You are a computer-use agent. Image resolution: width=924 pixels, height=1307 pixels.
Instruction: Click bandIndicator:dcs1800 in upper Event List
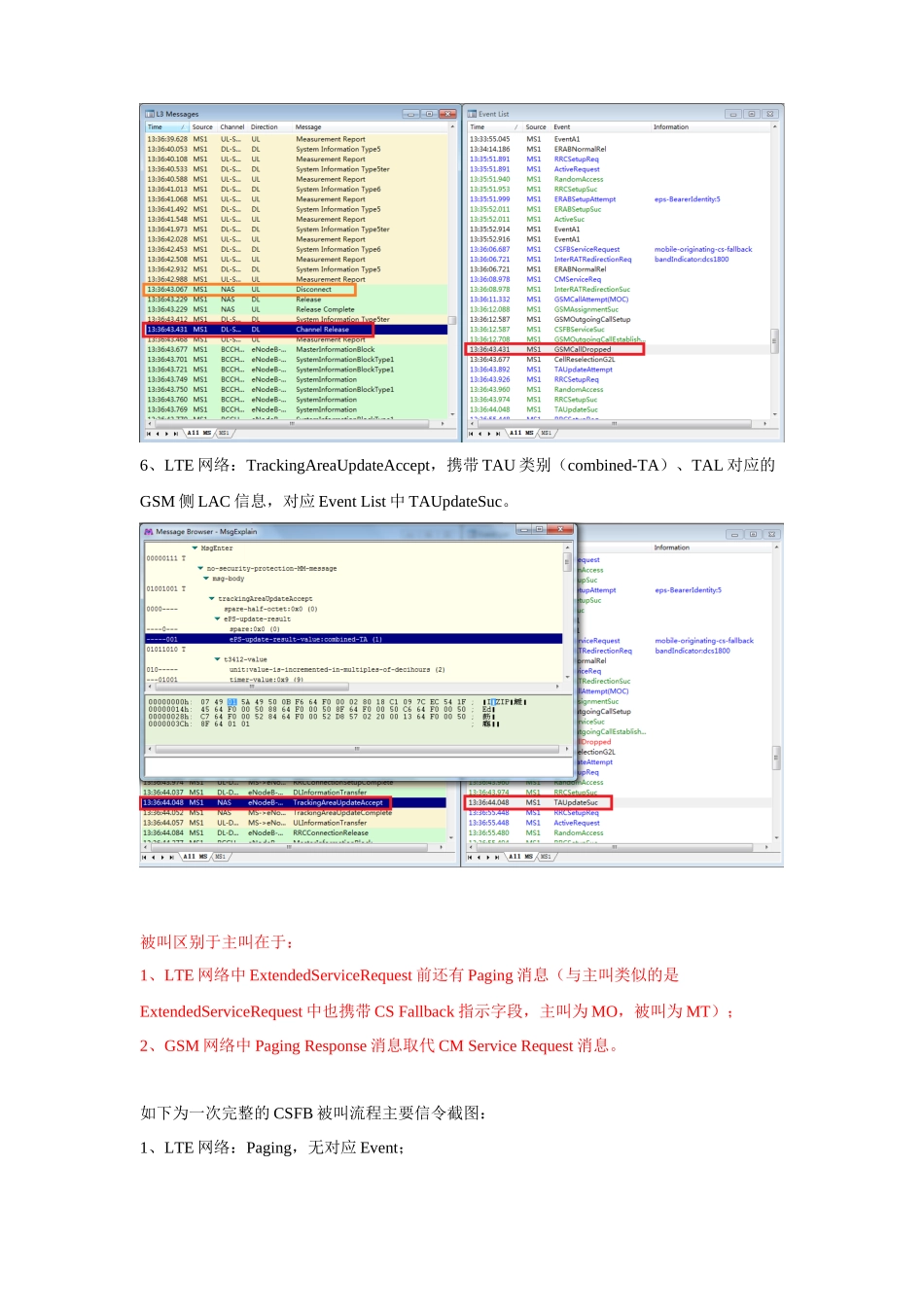[692, 260]
